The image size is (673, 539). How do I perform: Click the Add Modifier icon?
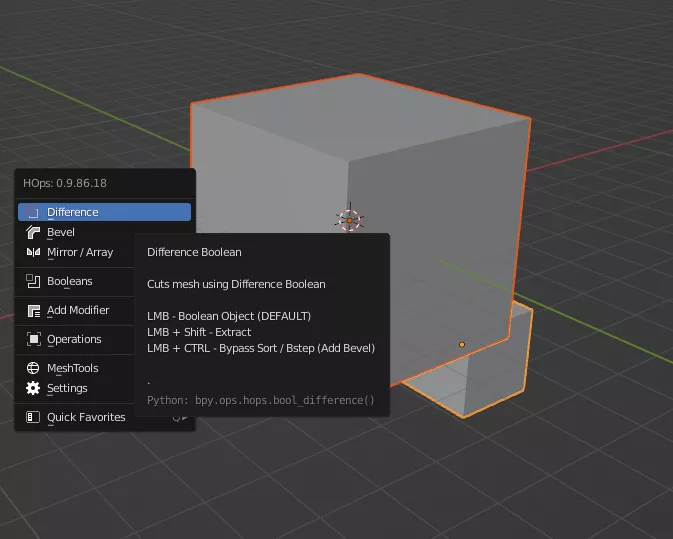[x=33, y=310]
